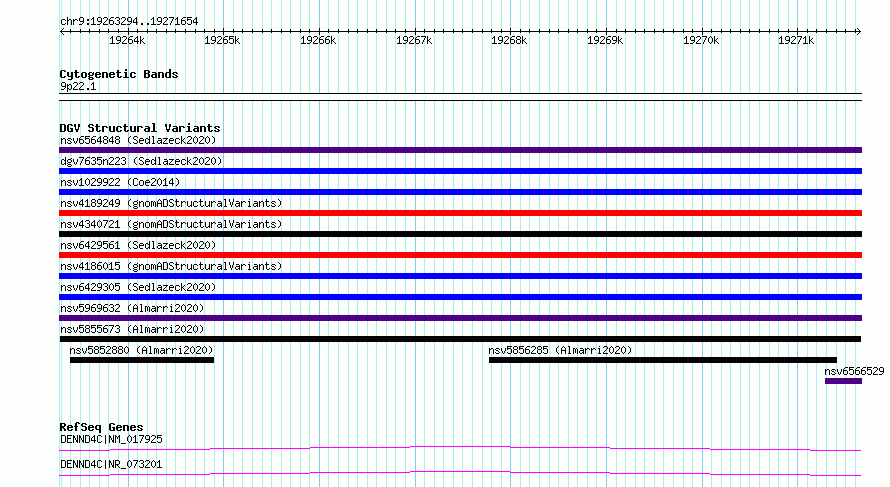Select the red bar for nsv4189249

(460, 213)
